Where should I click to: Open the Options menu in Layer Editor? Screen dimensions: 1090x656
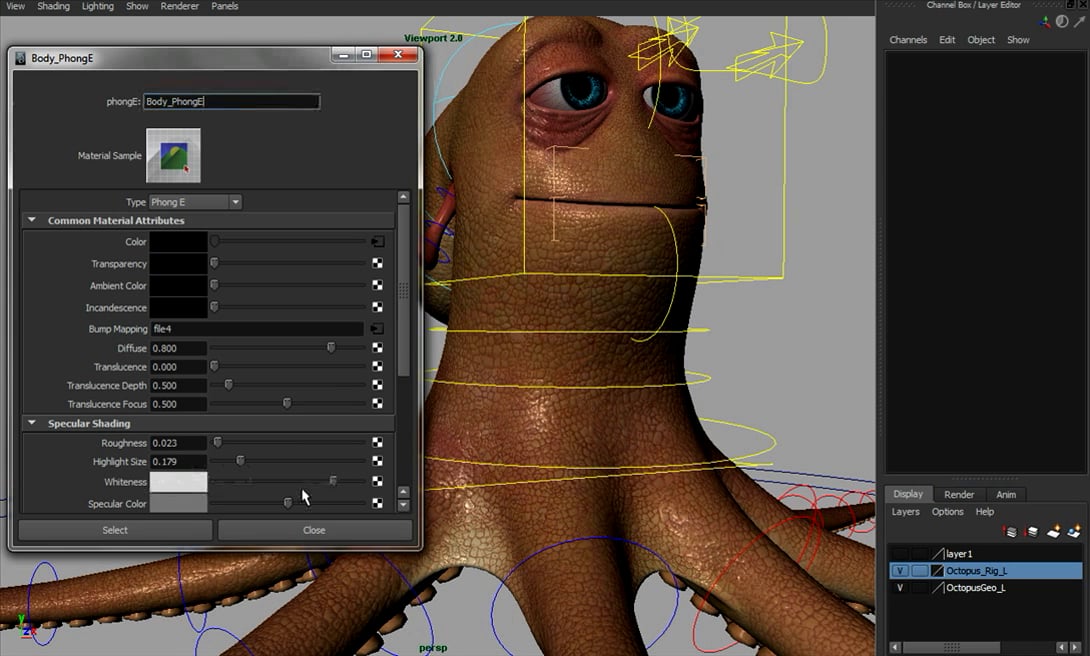947,512
